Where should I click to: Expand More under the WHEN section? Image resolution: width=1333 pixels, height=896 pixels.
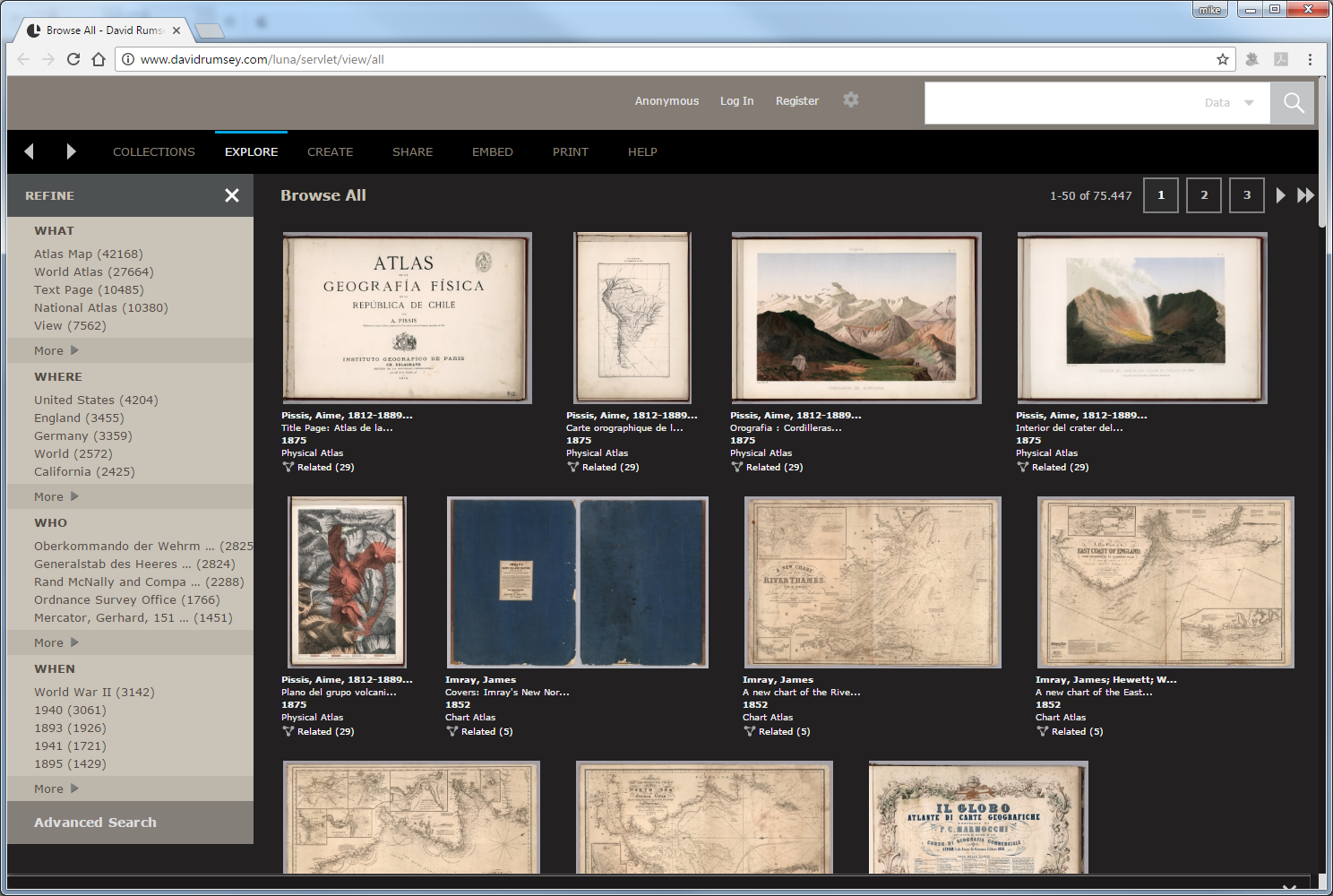56,788
